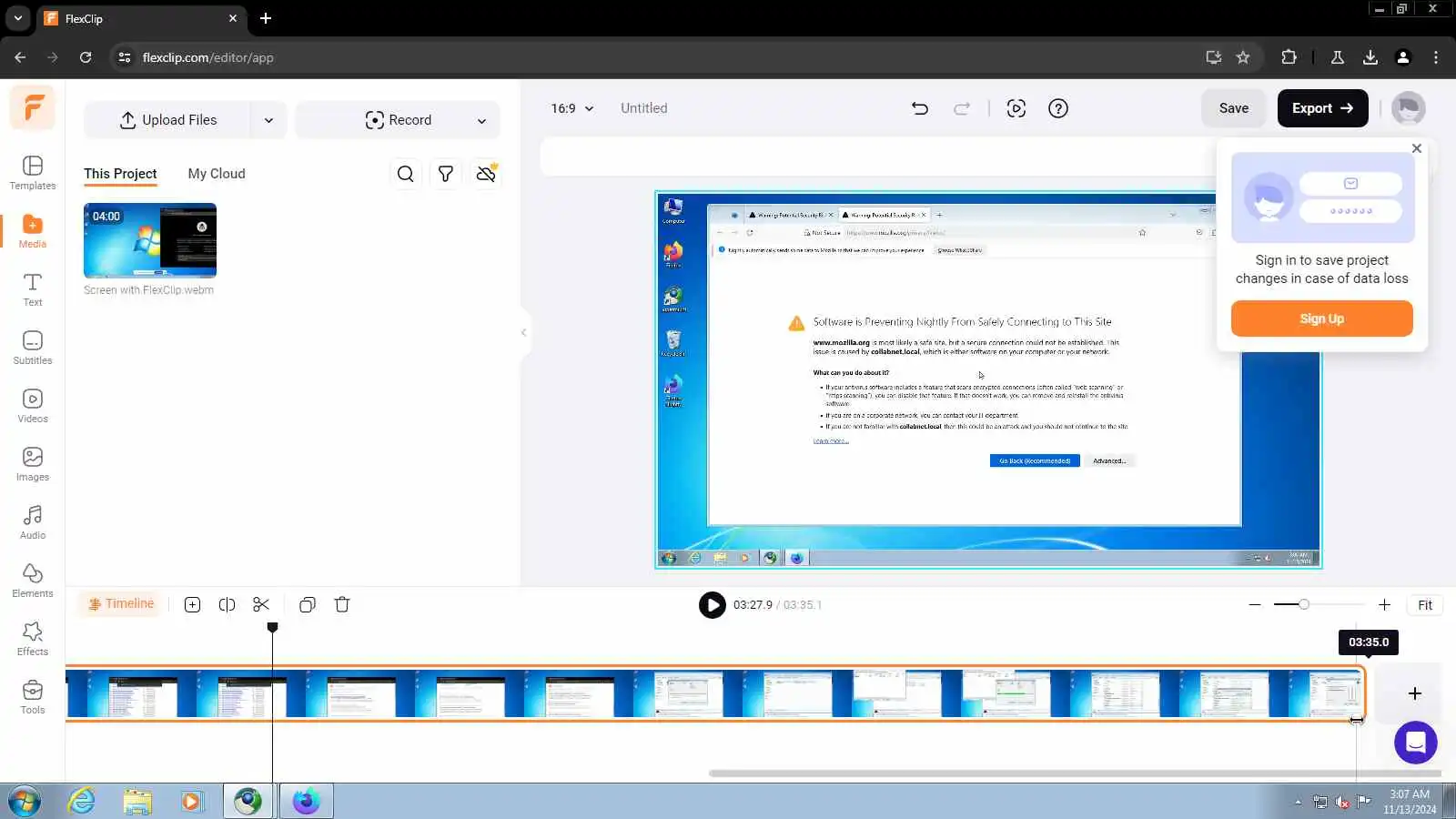The height and width of the screenshot is (819, 1456).
Task: Delete the selected clip with trash icon
Action: tap(342, 604)
